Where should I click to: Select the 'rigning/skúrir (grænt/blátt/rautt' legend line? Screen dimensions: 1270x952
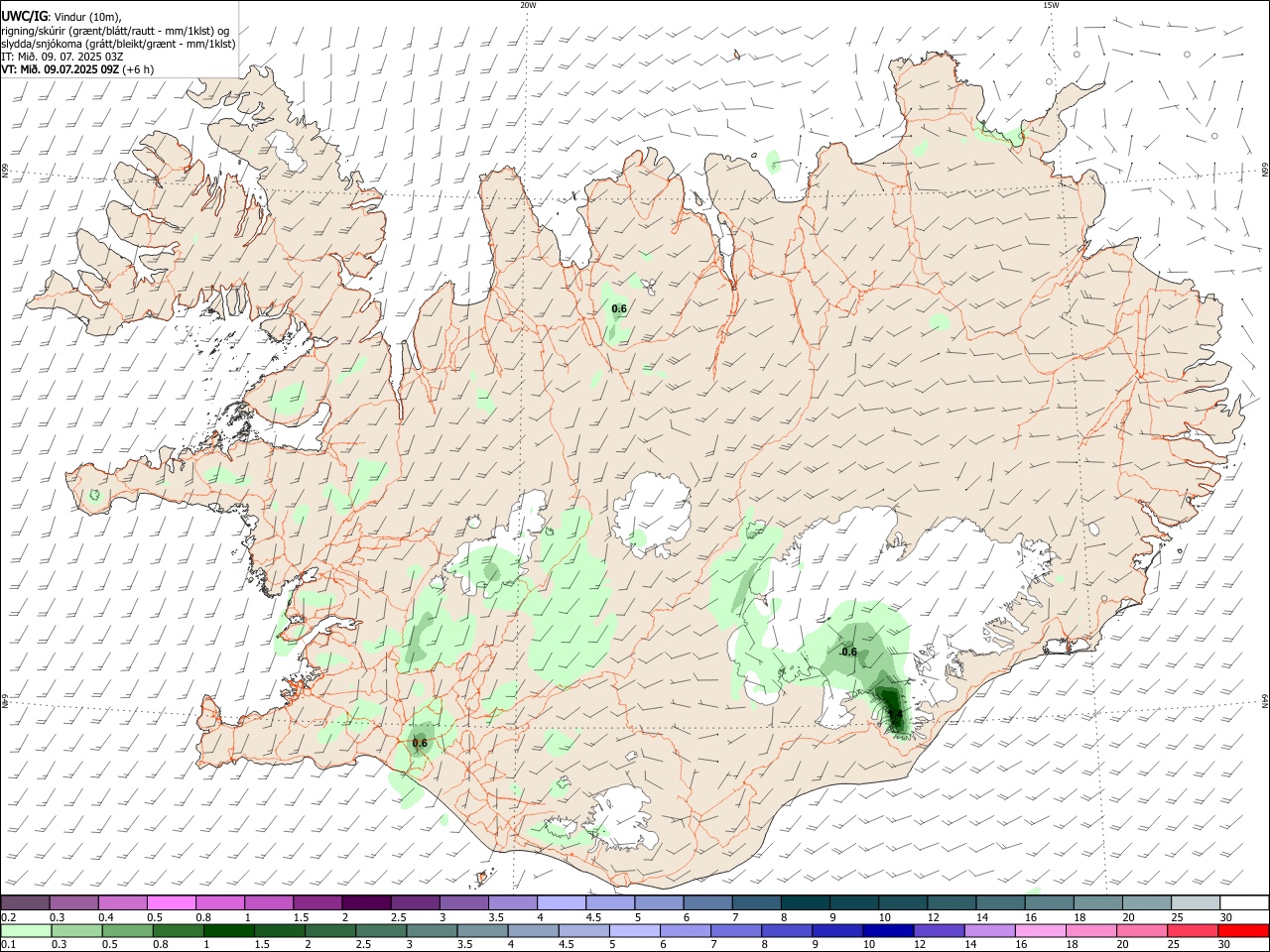click(x=114, y=31)
